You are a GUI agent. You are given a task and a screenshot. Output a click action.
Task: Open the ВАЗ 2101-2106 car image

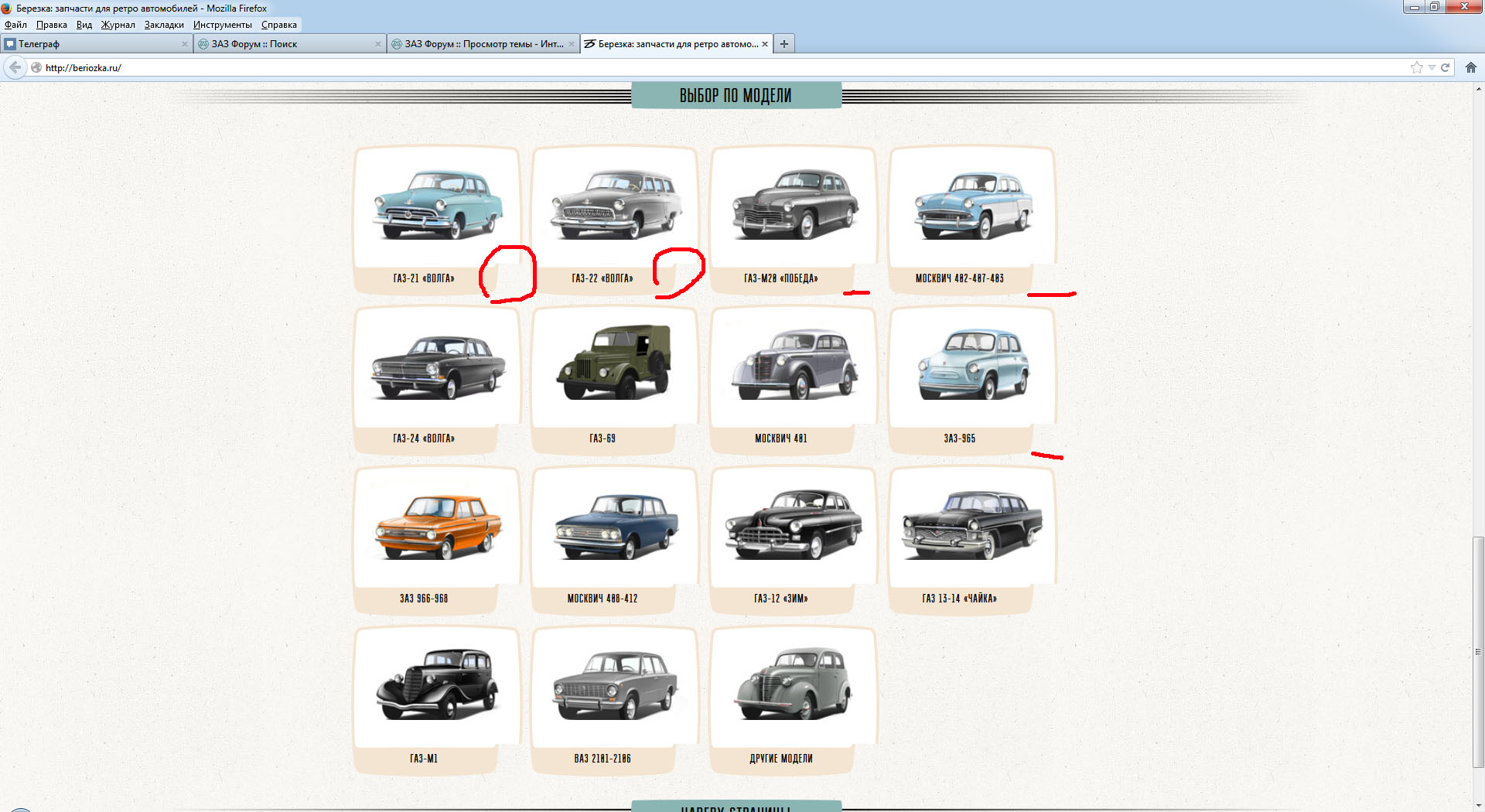(616, 686)
